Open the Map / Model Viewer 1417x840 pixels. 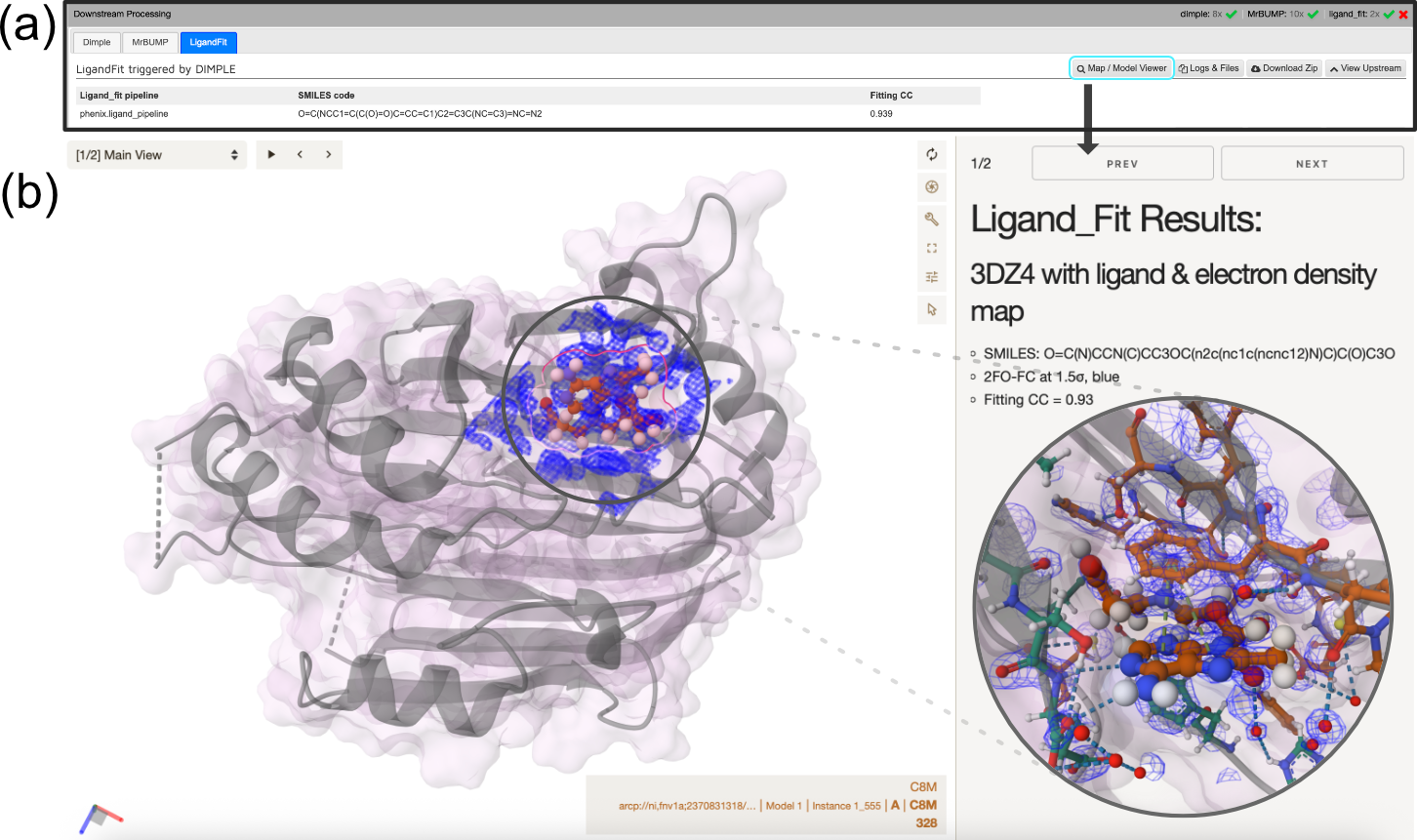1121,68
